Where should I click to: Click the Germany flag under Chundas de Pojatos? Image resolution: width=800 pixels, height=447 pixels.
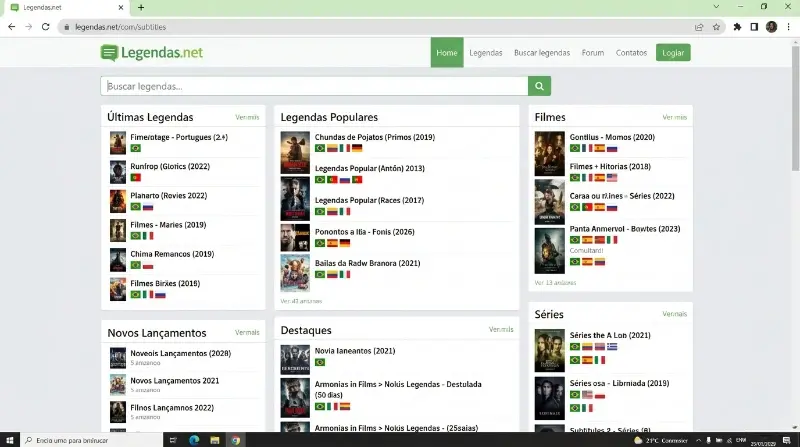[x=357, y=148]
